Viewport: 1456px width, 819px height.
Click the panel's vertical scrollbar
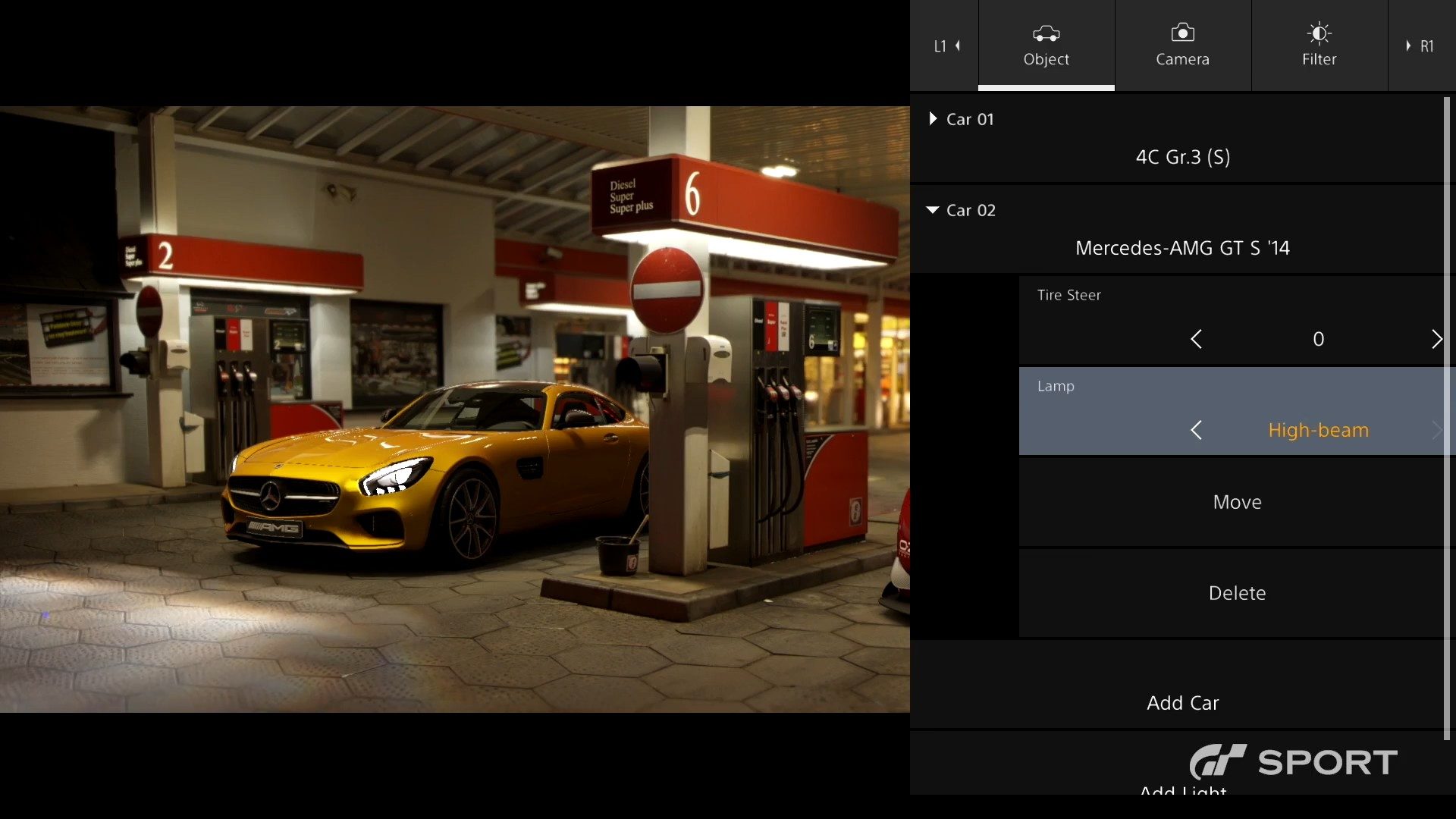[1447, 417]
